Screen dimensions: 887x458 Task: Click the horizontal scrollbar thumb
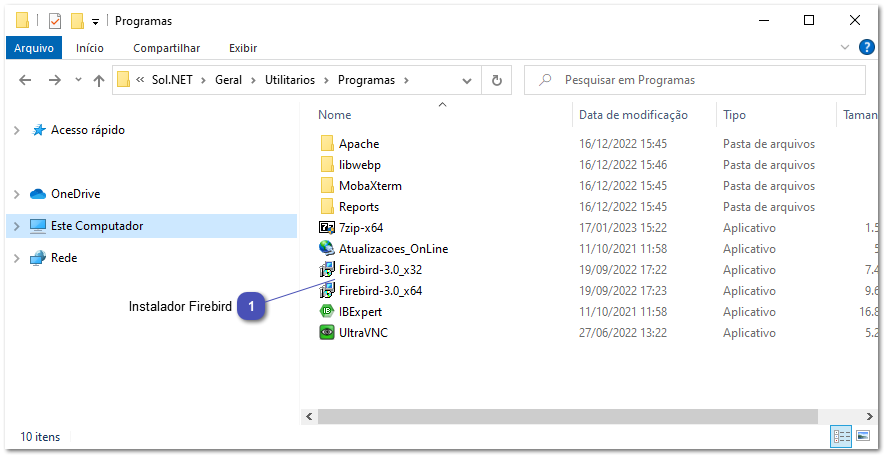pyautogui.click(x=567, y=417)
